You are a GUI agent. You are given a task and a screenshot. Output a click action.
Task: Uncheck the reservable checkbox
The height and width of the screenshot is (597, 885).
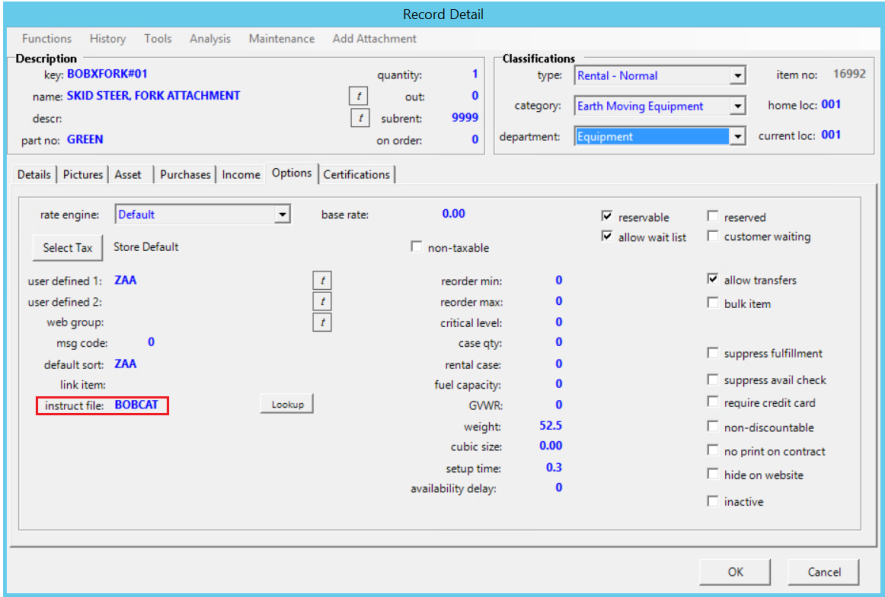coord(607,217)
